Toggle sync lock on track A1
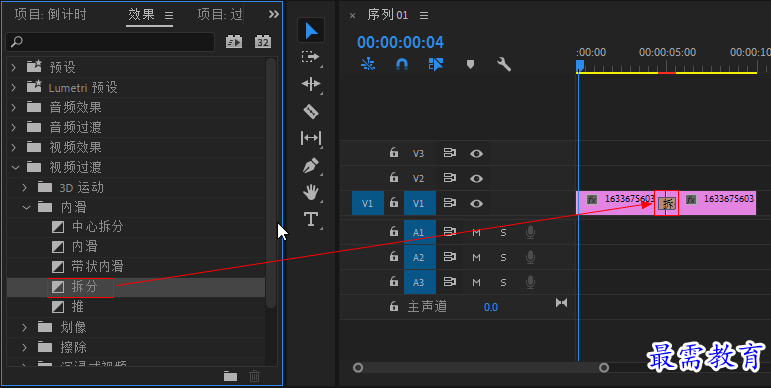Image resolution: width=771 pixels, height=388 pixels. coord(449,232)
